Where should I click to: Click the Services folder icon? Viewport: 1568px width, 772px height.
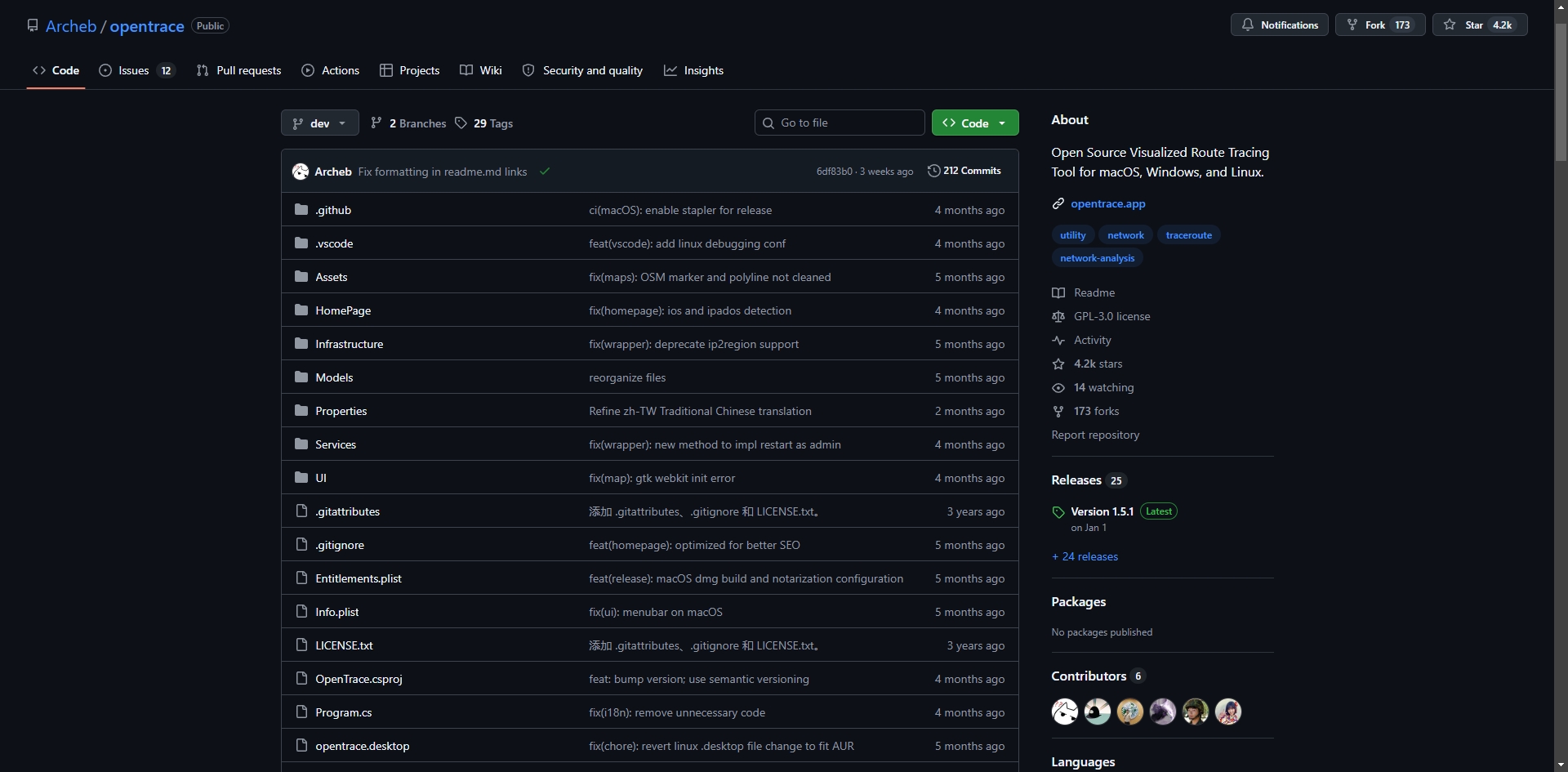(x=301, y=444)
